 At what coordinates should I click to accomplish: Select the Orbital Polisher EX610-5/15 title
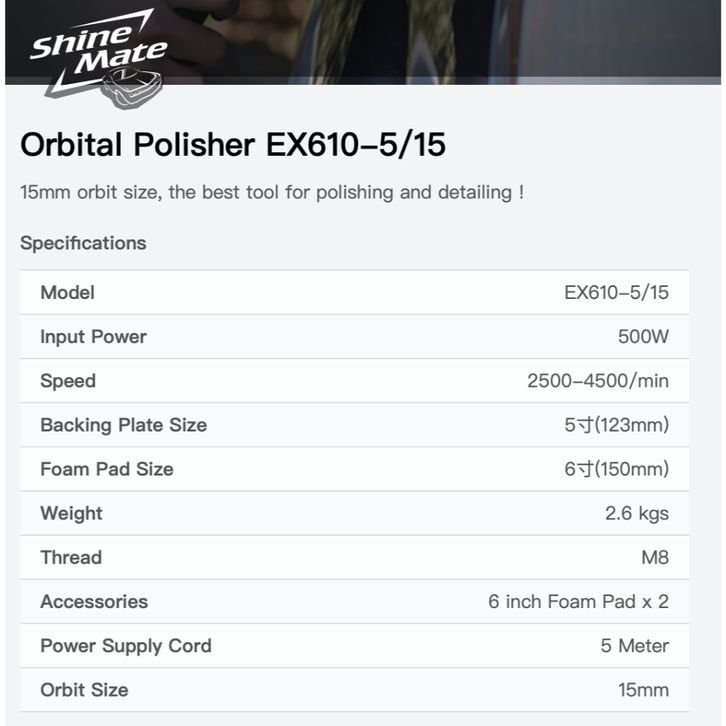coord(233,145)
